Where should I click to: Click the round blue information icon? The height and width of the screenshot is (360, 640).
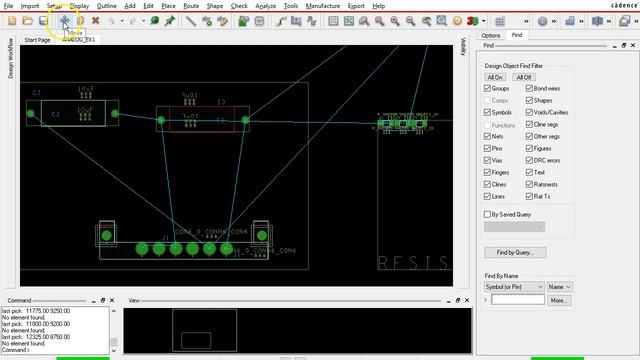[x=542, y=21]
